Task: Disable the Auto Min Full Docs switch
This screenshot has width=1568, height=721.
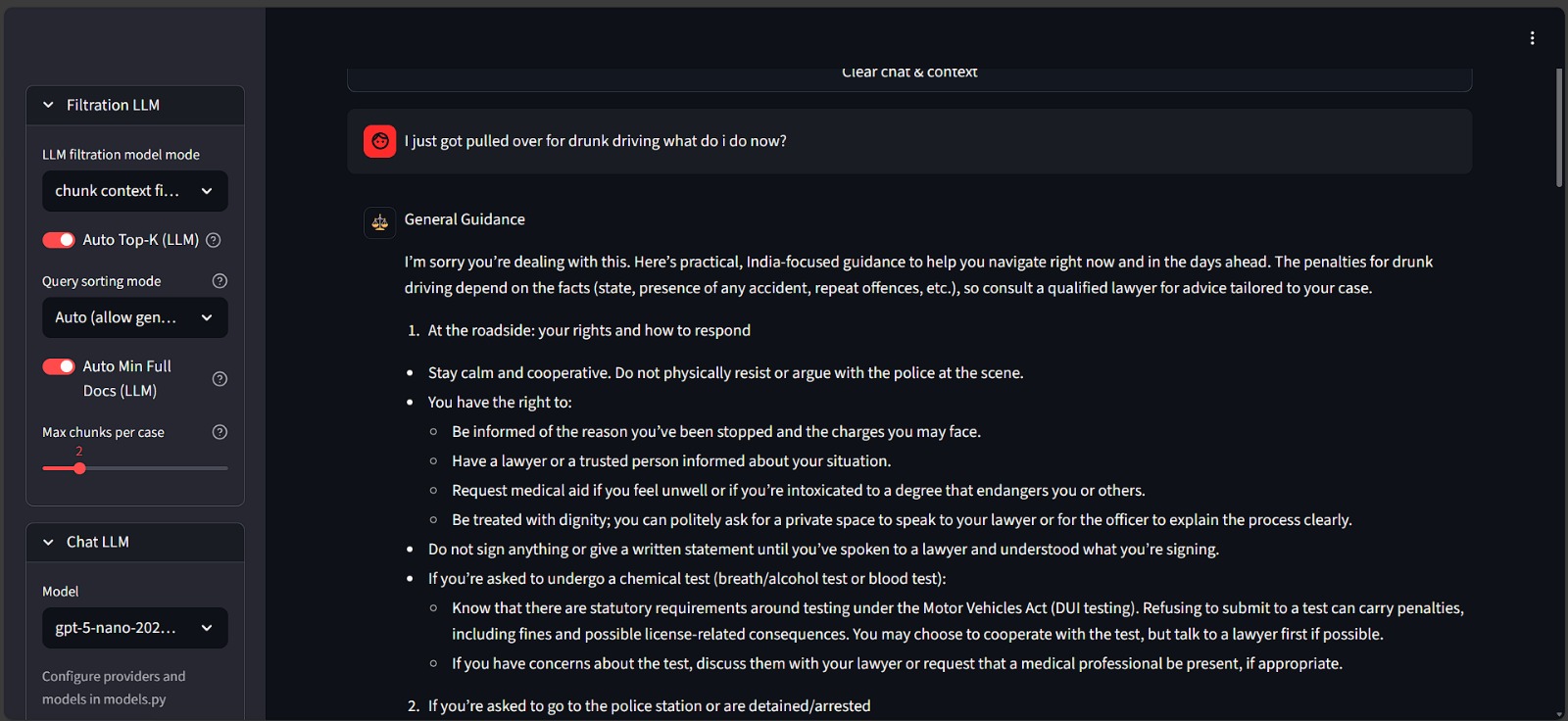Action: (59, 366)
